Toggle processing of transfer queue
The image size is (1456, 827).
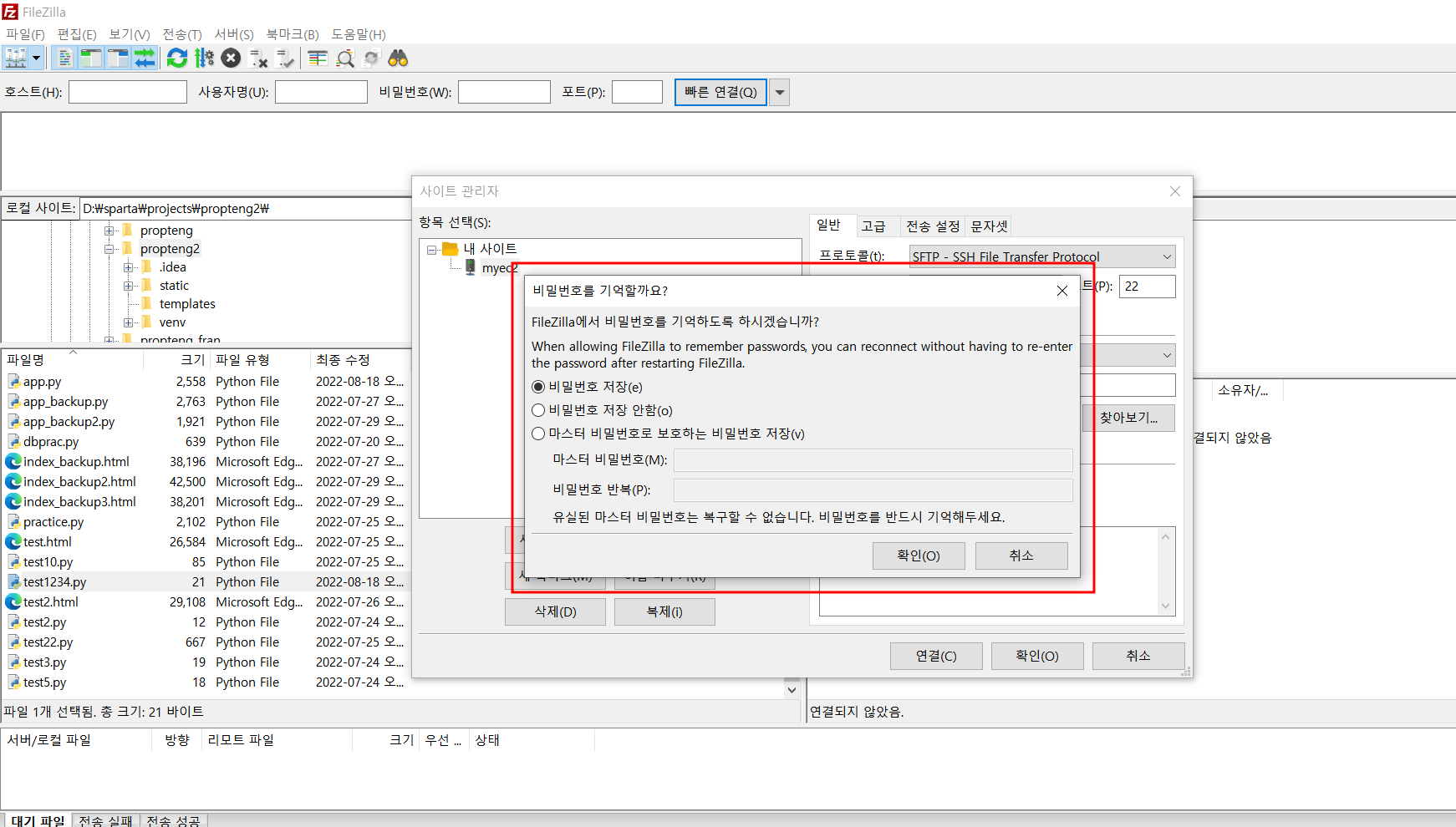[204, 58]
